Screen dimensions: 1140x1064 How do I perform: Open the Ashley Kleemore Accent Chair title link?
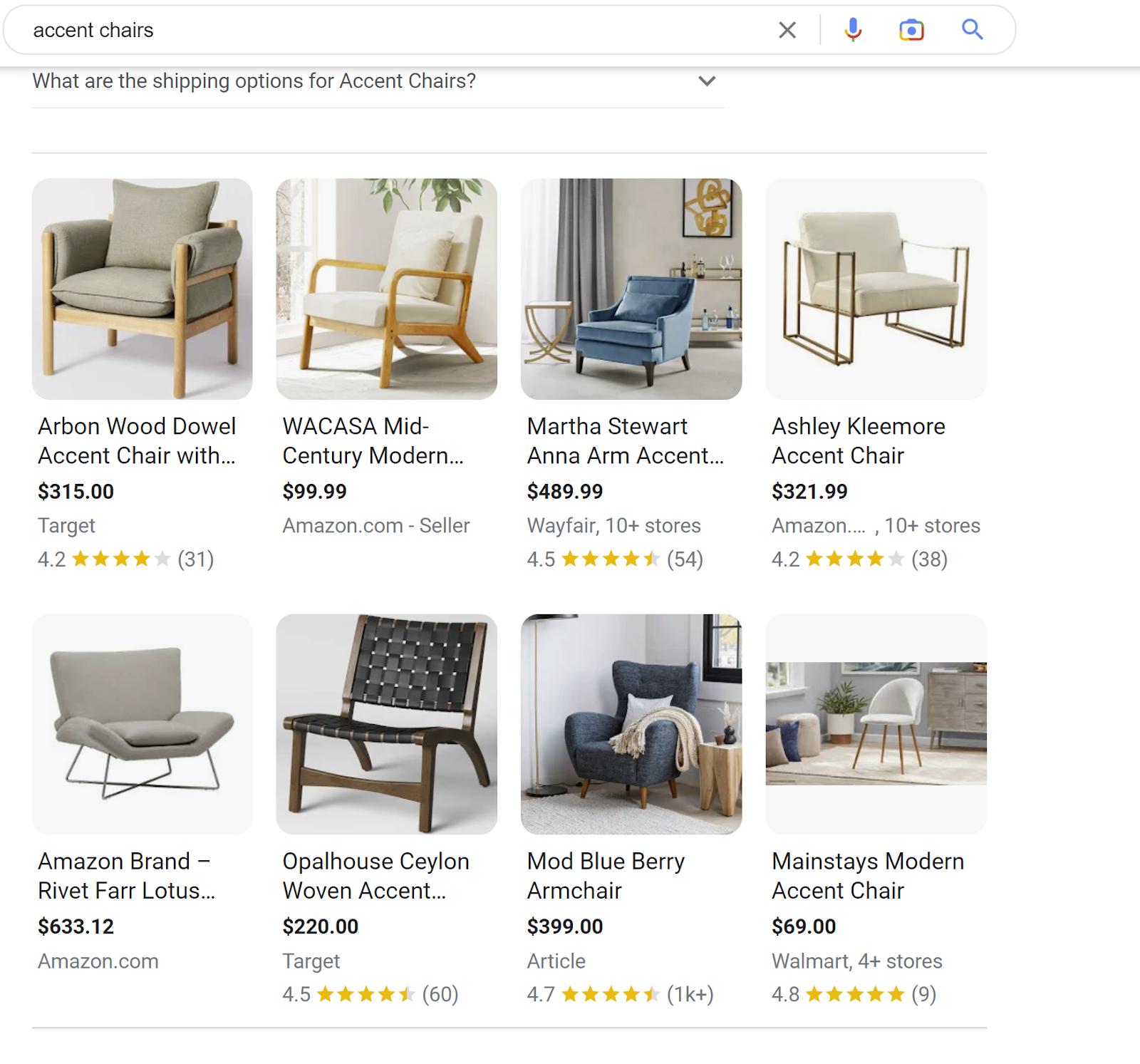pos(858,440)
